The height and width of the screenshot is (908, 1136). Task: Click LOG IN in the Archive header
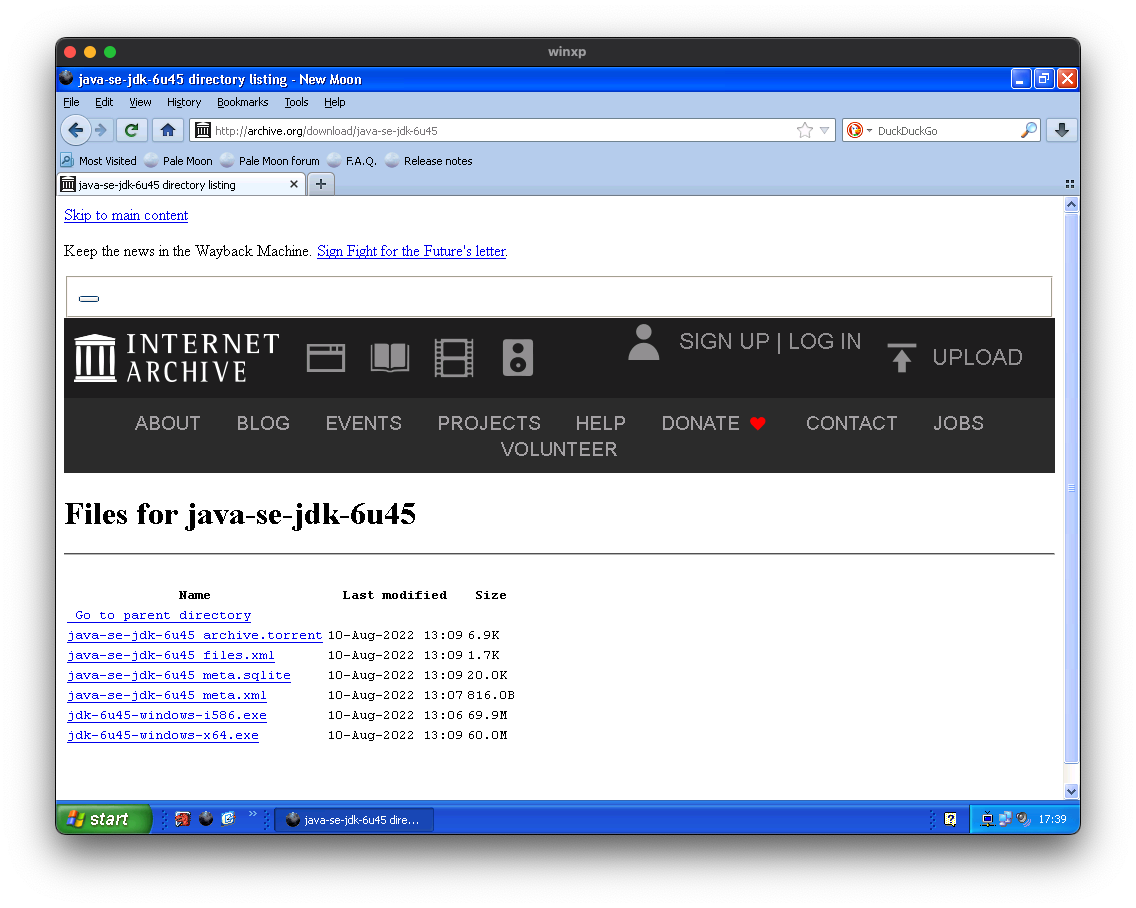(x=824, y=341)
